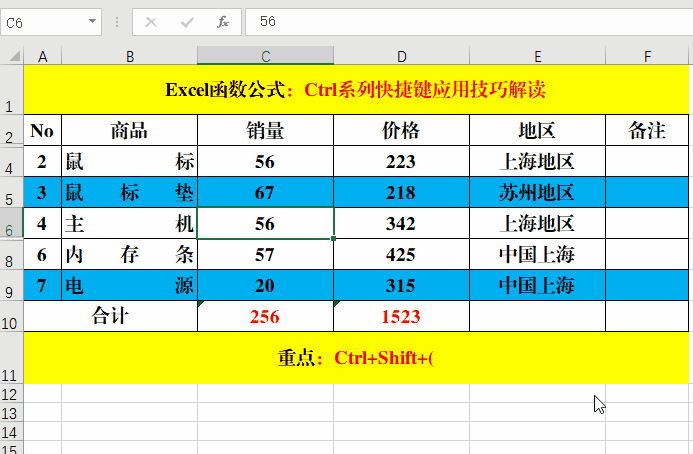Click sales cell 20 in the 电源 row

[x=265, y=285]
